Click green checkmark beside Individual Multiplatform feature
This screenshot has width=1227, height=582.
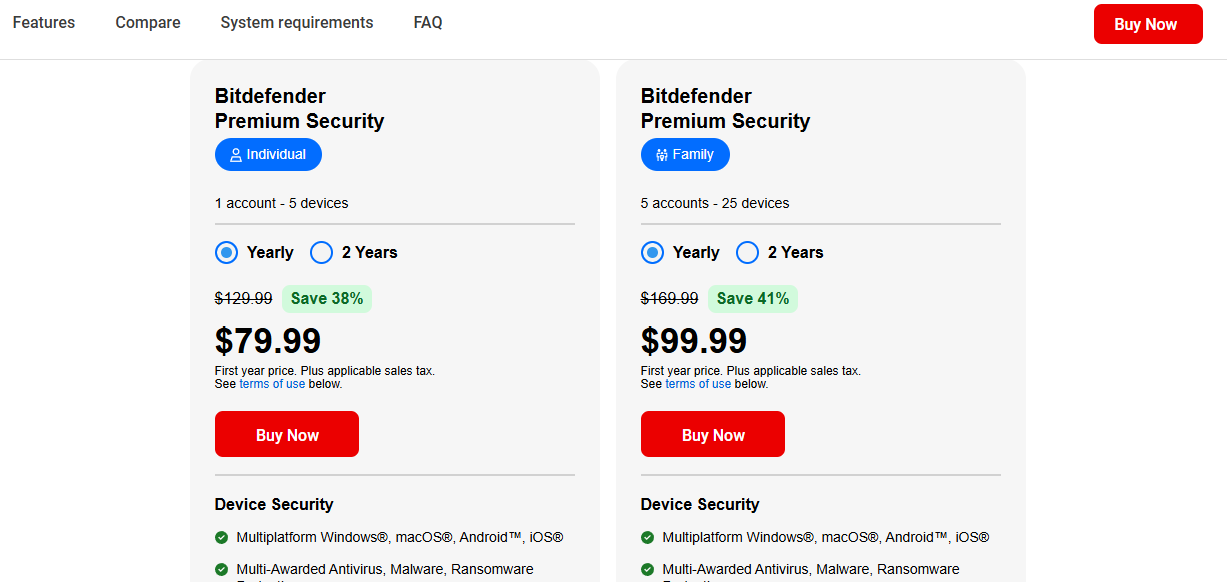pos(221,537)
